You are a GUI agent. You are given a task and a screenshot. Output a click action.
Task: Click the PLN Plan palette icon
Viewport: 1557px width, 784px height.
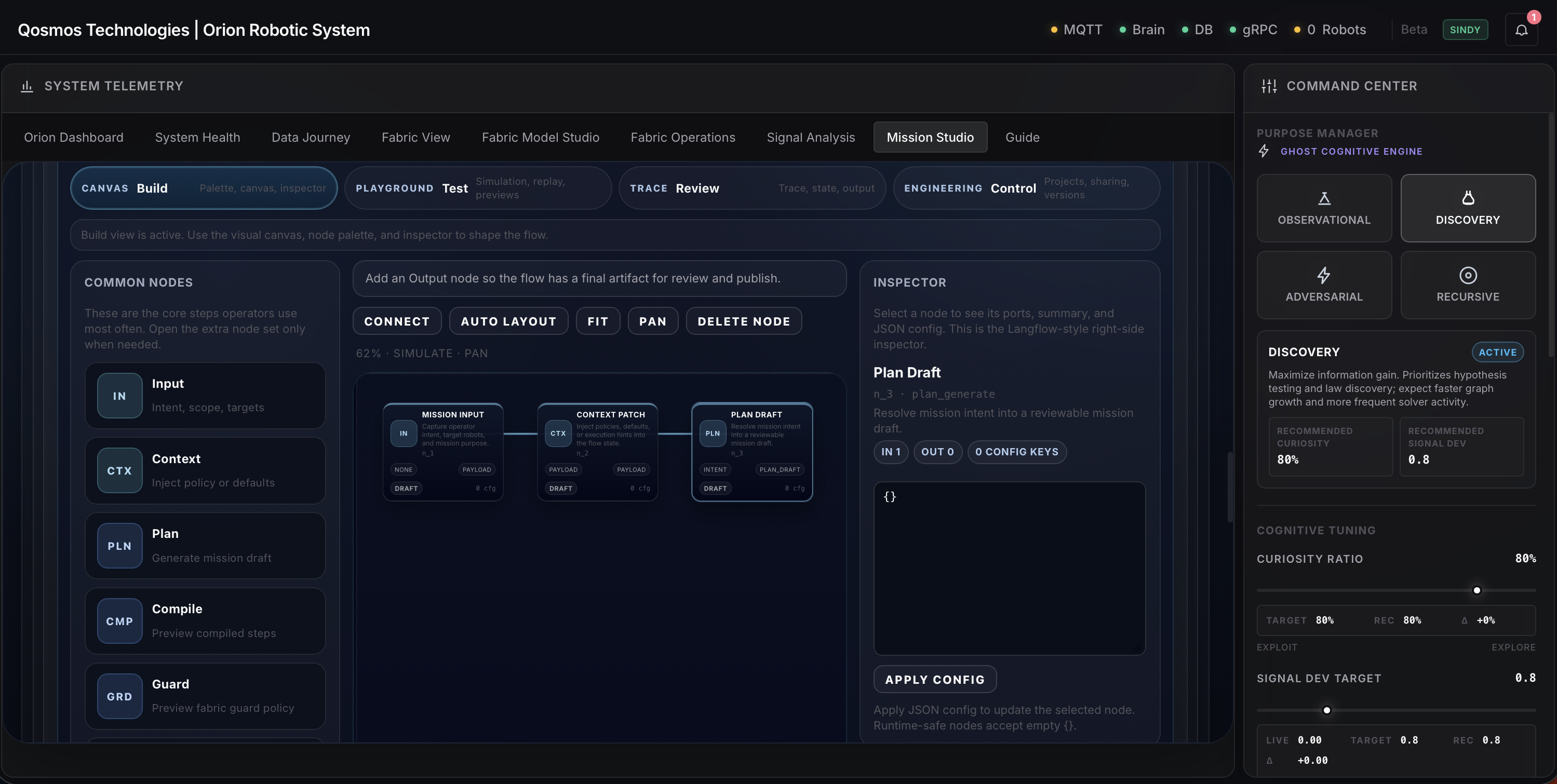pyautogui.click(x=119, y=546)
